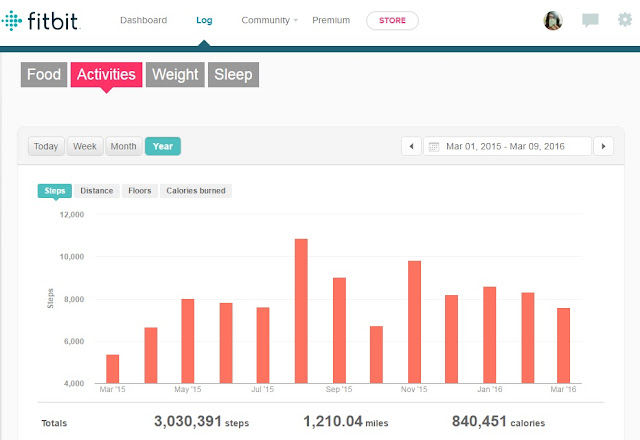Click the tallest bar for August '15
Viewport: 640px width, 440px height.
tap(301, 310)
